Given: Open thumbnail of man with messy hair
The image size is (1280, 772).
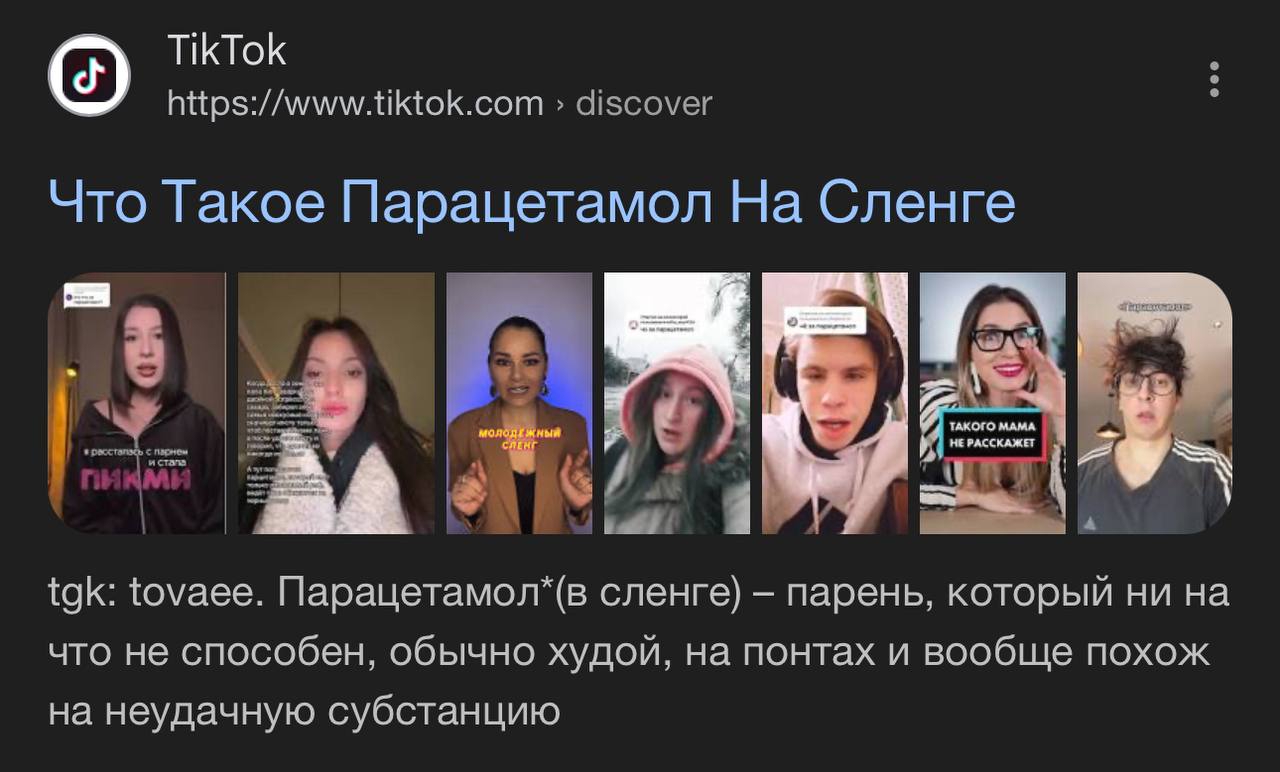Looking at the screenshot, I should click(1155, 403).
